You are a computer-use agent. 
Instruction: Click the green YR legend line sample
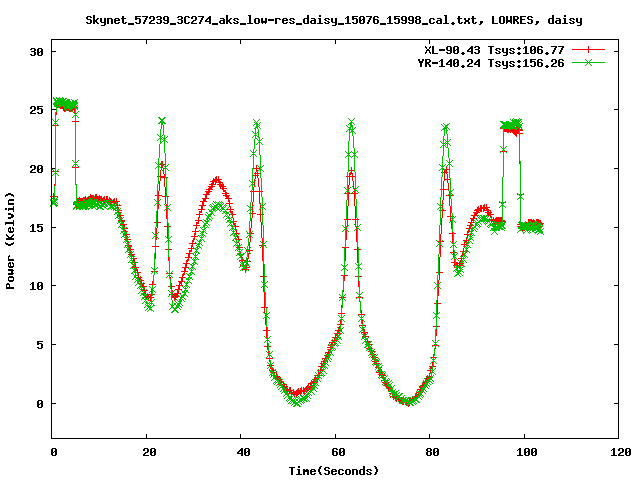[x=588, y=62]
